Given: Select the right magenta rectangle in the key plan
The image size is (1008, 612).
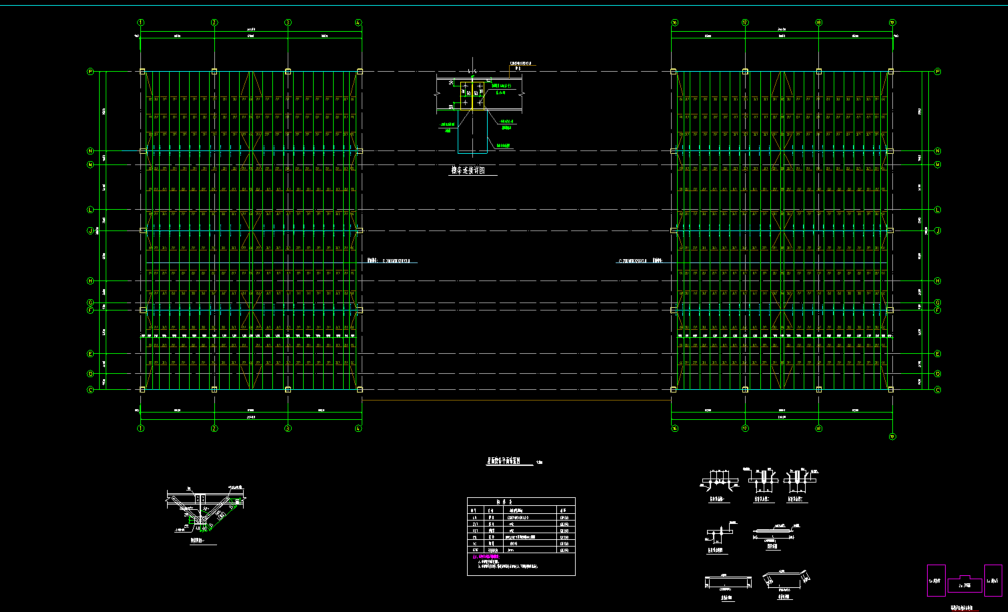Looking at the screenshot, I should point(992,580).
